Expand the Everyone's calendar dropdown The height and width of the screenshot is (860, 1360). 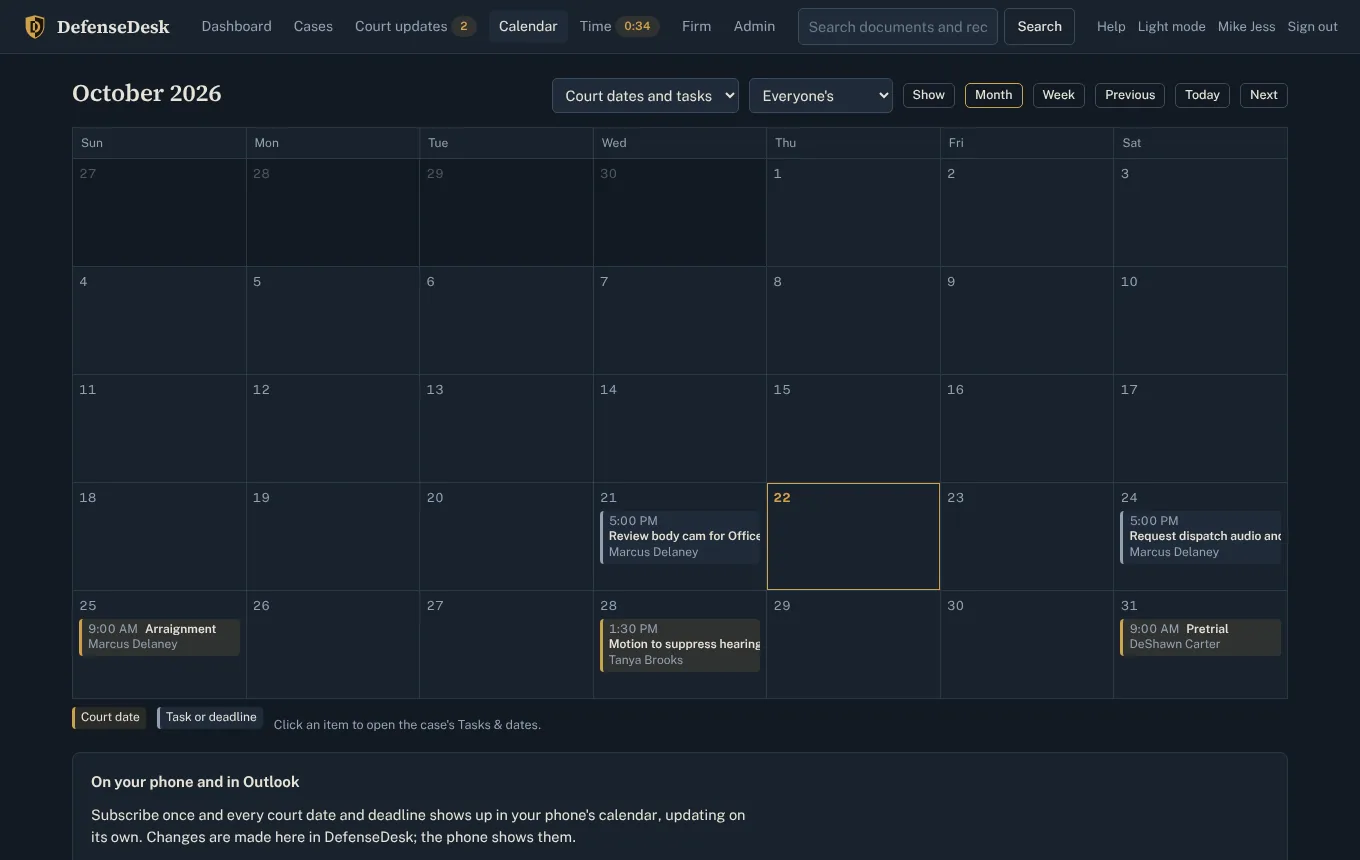(x=820, y=96)
